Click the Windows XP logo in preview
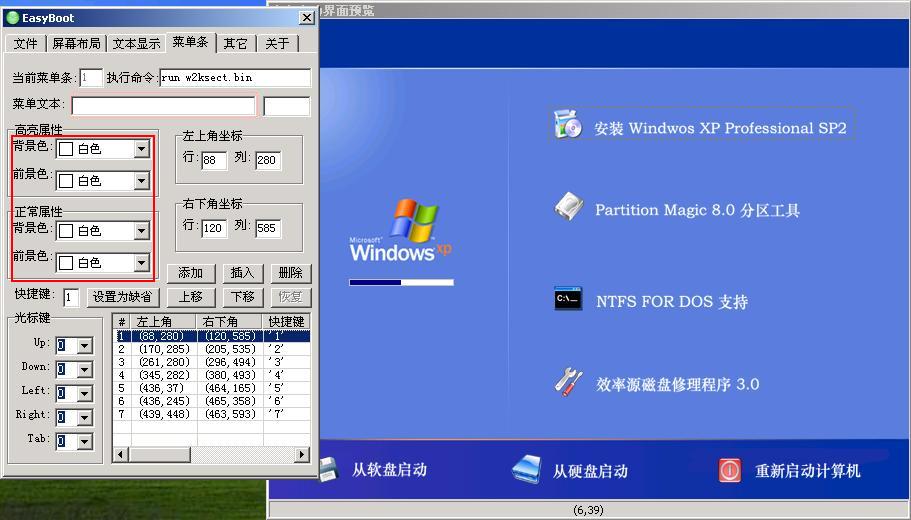The image size is (911, 520). 401,231
